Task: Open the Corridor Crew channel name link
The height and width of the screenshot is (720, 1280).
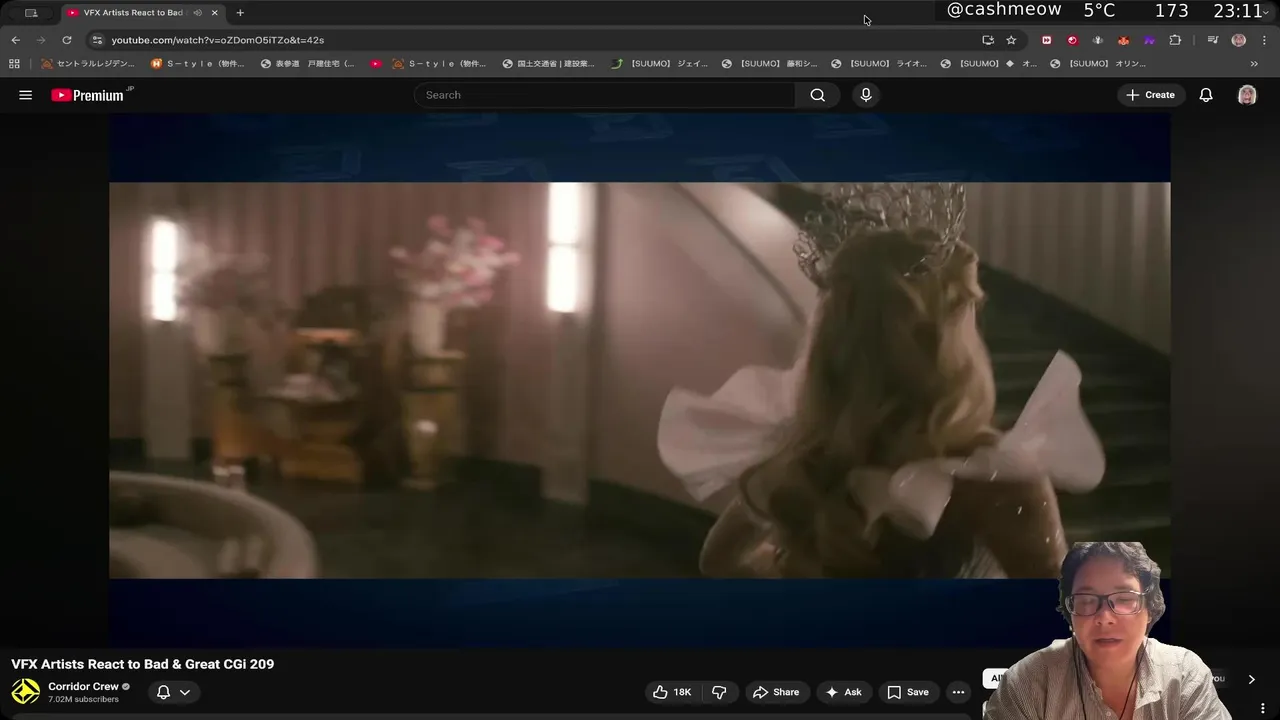Action: point(83,687)
